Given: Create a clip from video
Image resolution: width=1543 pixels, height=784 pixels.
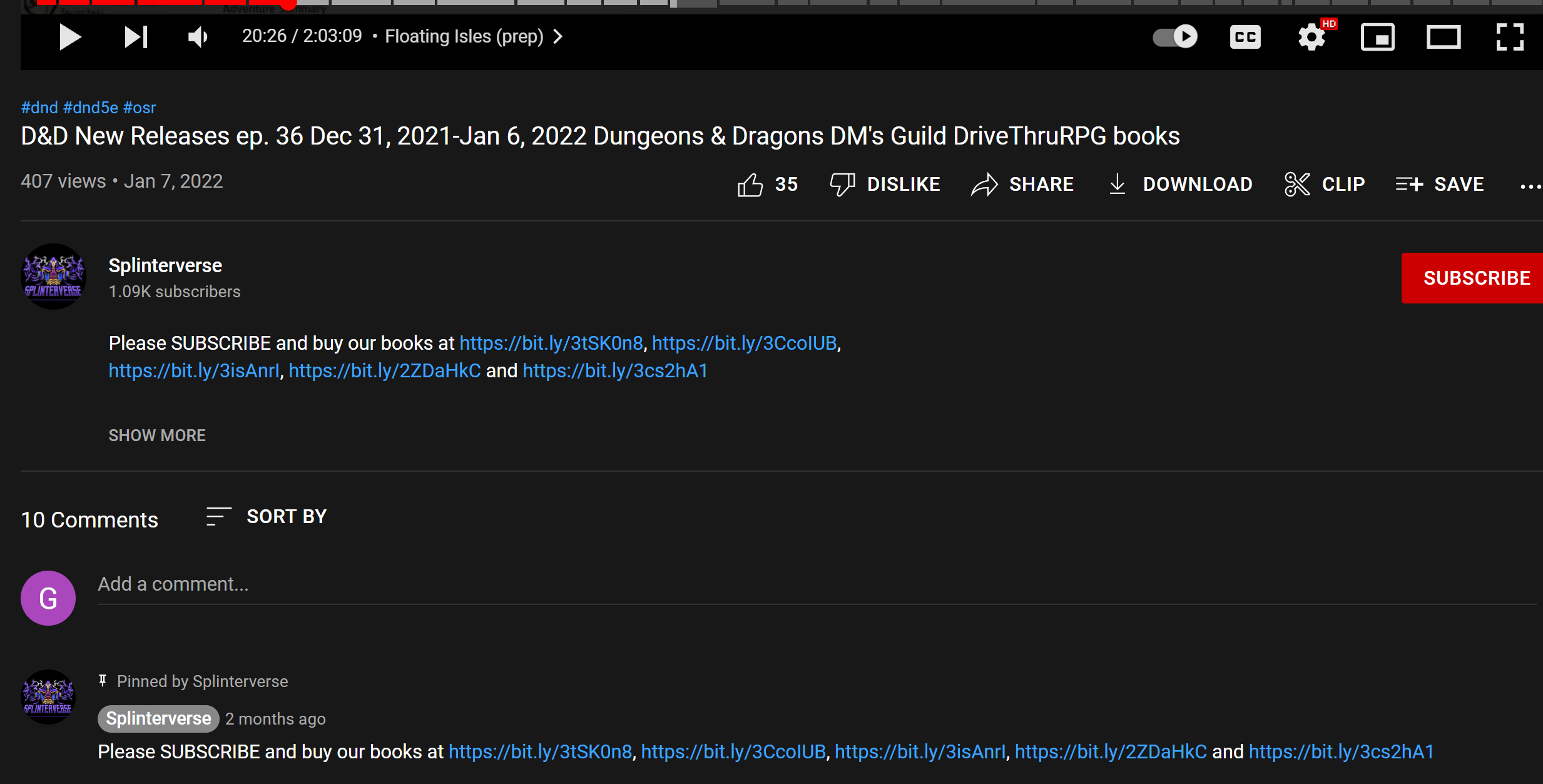Looking at the screenshot, I should 1325,185.
